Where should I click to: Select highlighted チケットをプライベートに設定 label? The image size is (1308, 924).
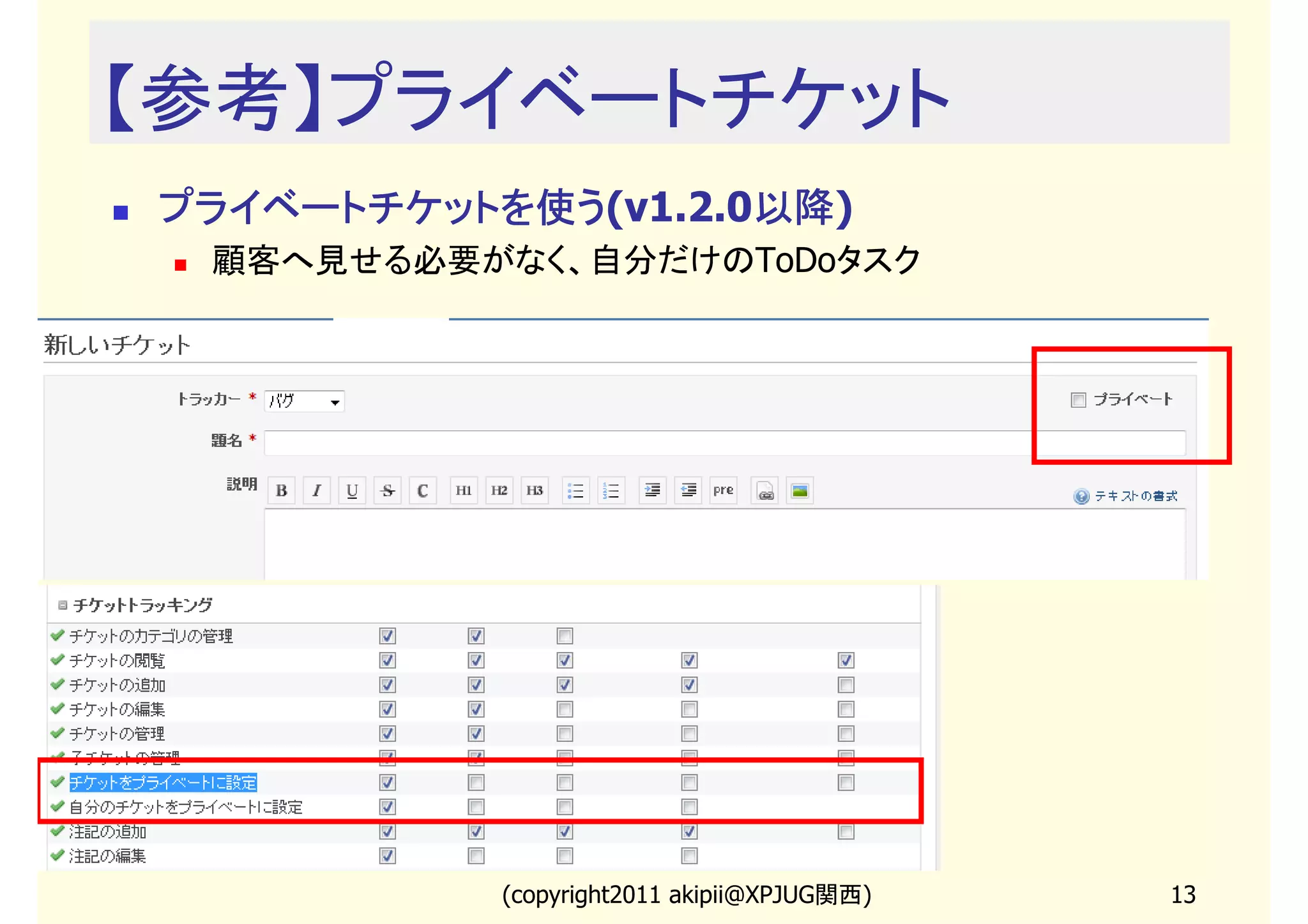coord(163,783)
